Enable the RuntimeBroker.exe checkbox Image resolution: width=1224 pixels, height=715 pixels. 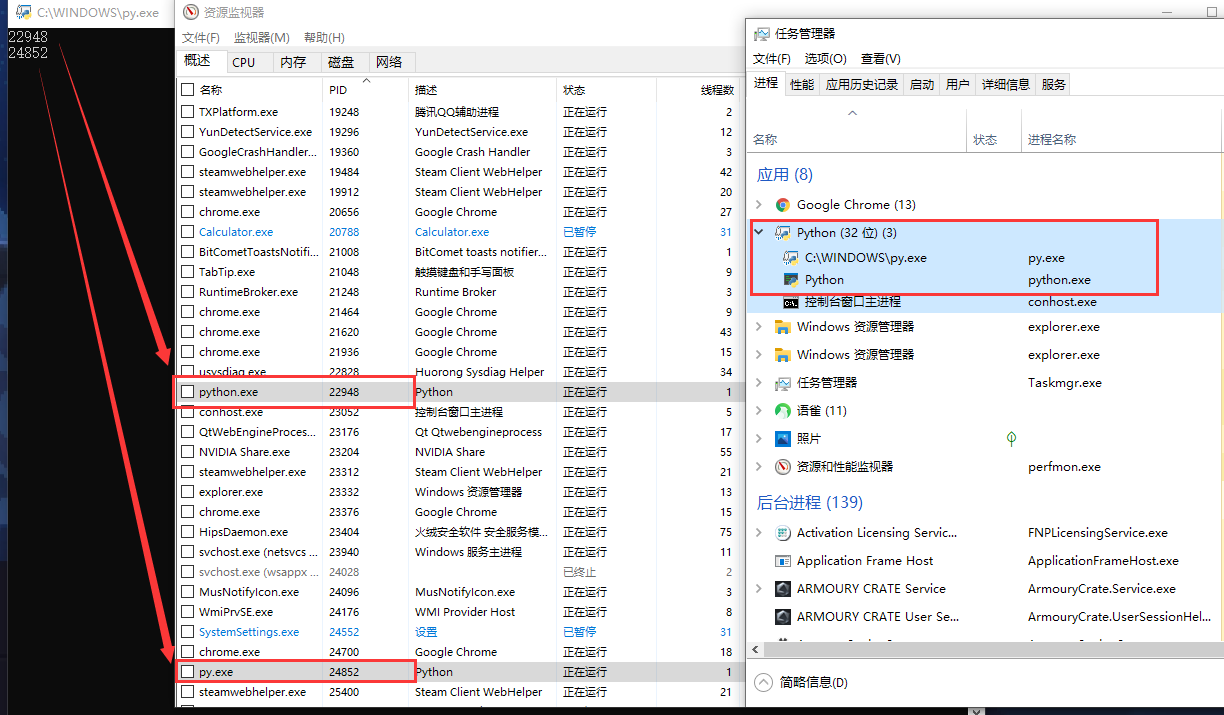[187, 292]
